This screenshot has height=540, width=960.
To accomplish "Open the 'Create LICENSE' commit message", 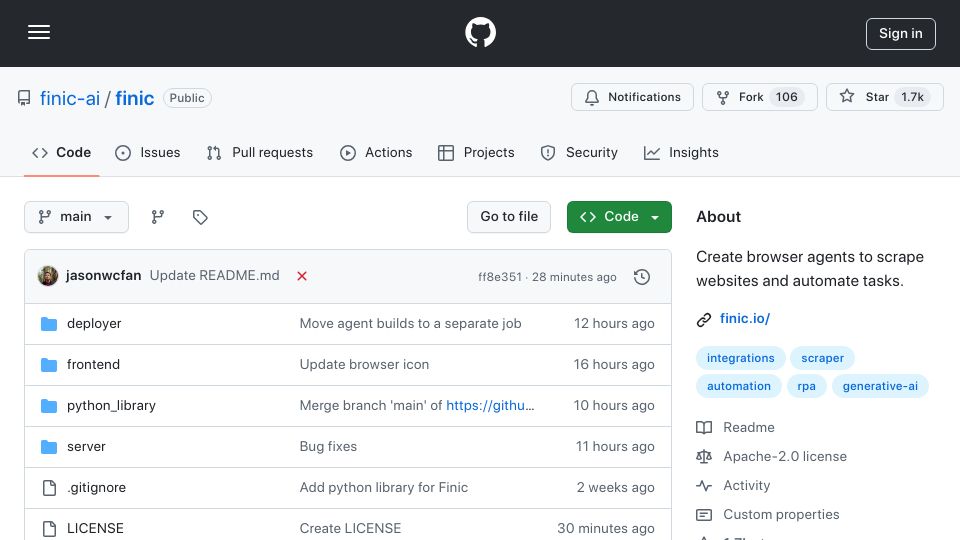I will (350, 528).
